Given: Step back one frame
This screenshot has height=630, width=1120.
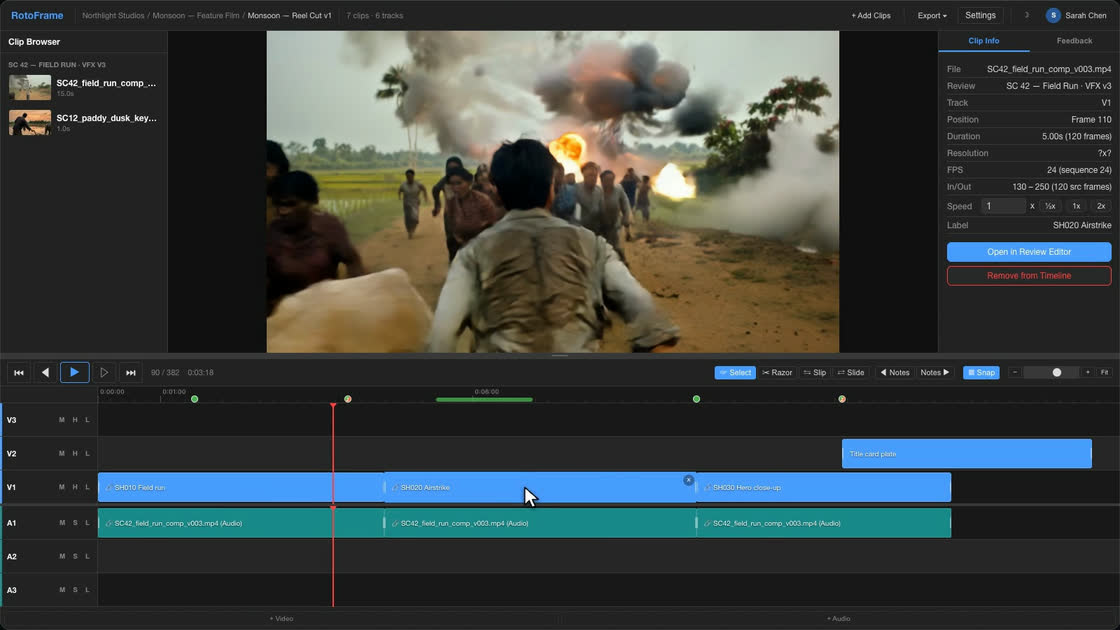Looking at the screenshot, I should pyautogui.click(x=46, y=372).
